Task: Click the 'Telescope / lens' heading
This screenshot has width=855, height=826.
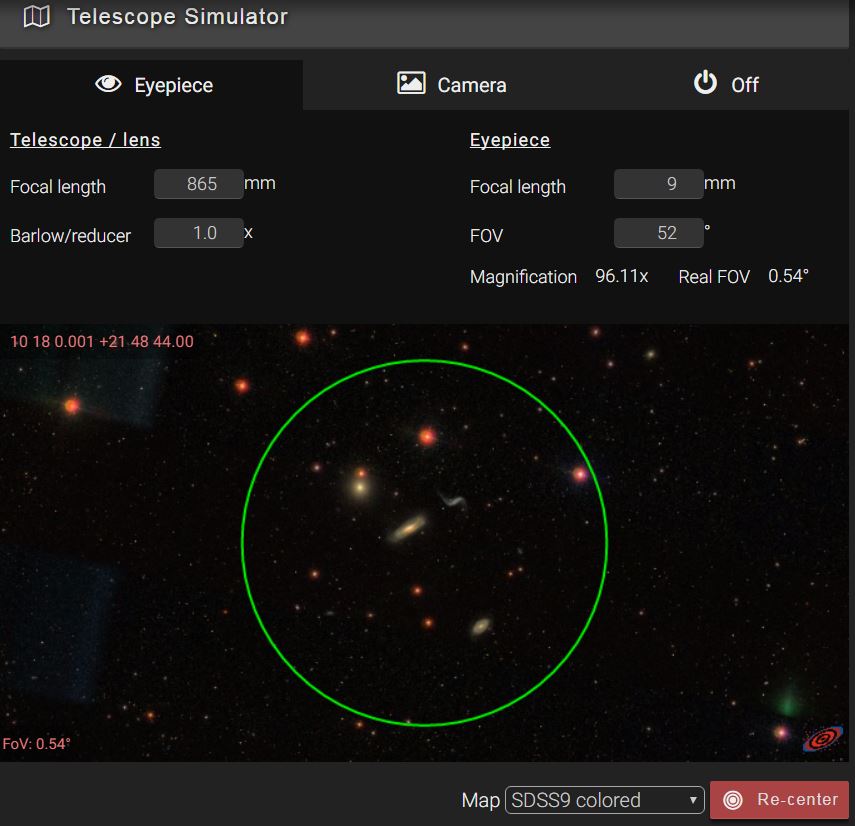Action: pos(85,140)
